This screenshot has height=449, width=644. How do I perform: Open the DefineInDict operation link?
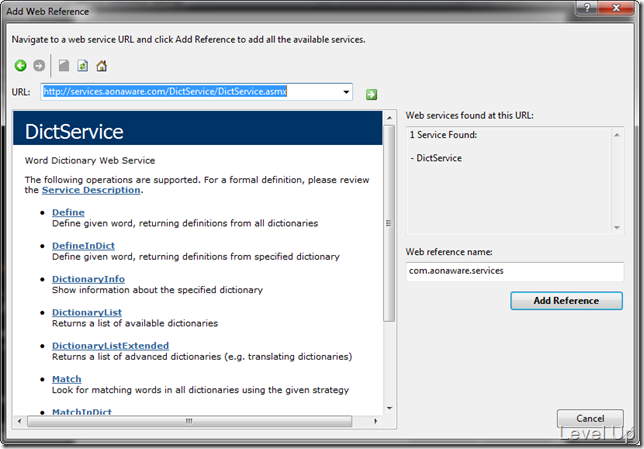click(83, 246)
